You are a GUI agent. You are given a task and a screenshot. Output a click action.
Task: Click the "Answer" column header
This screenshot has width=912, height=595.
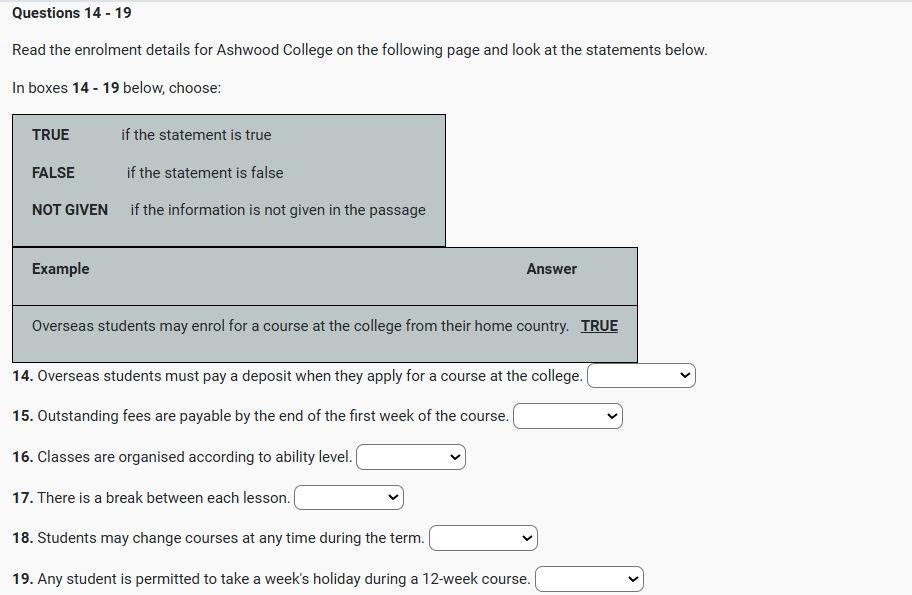tap(551, 269)
